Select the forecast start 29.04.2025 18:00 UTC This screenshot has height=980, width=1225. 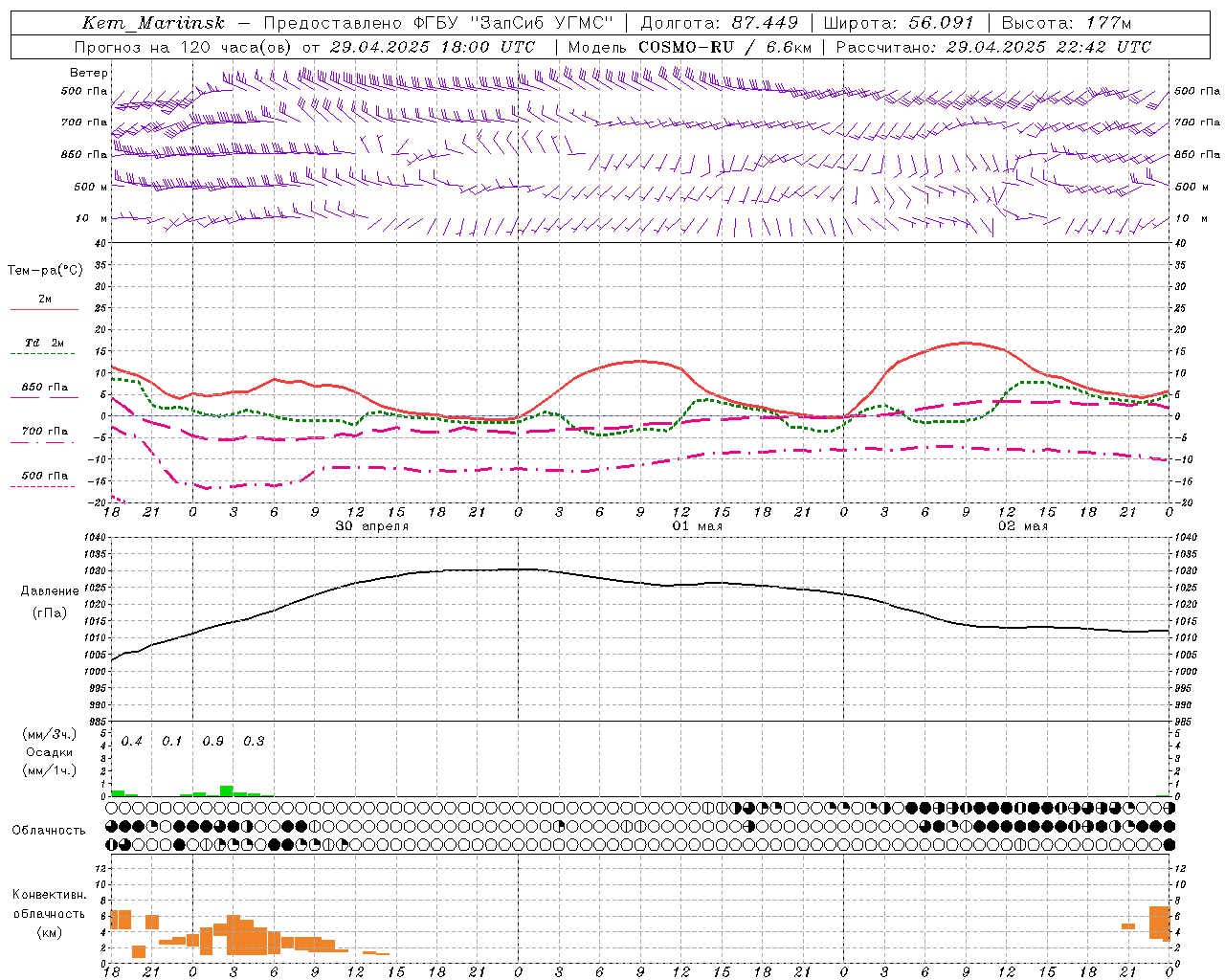(x=433, y=47)
